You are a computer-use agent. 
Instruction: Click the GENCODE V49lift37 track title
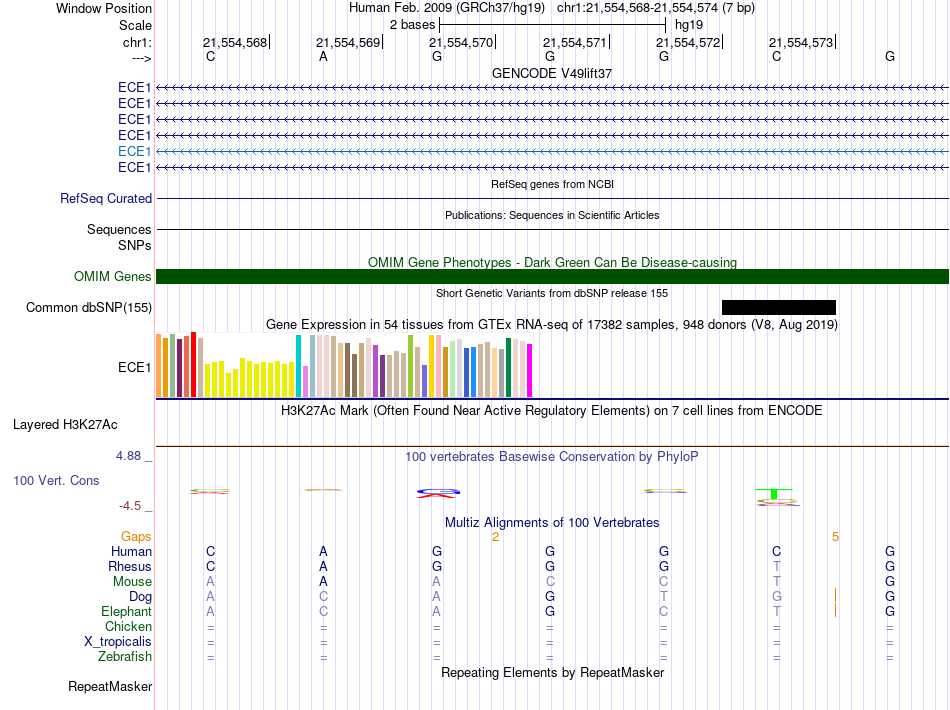(552, 74)
